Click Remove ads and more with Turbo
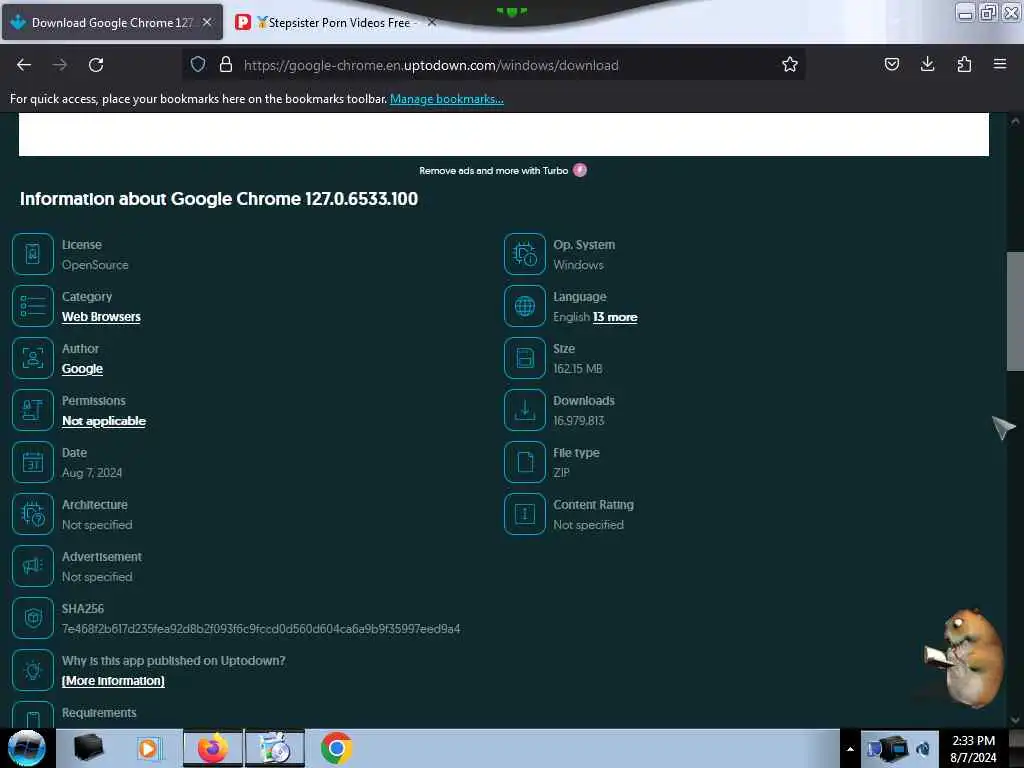The height and width of the screenshot is (768, 1024). pyautogui.click(x=494, y=170)
